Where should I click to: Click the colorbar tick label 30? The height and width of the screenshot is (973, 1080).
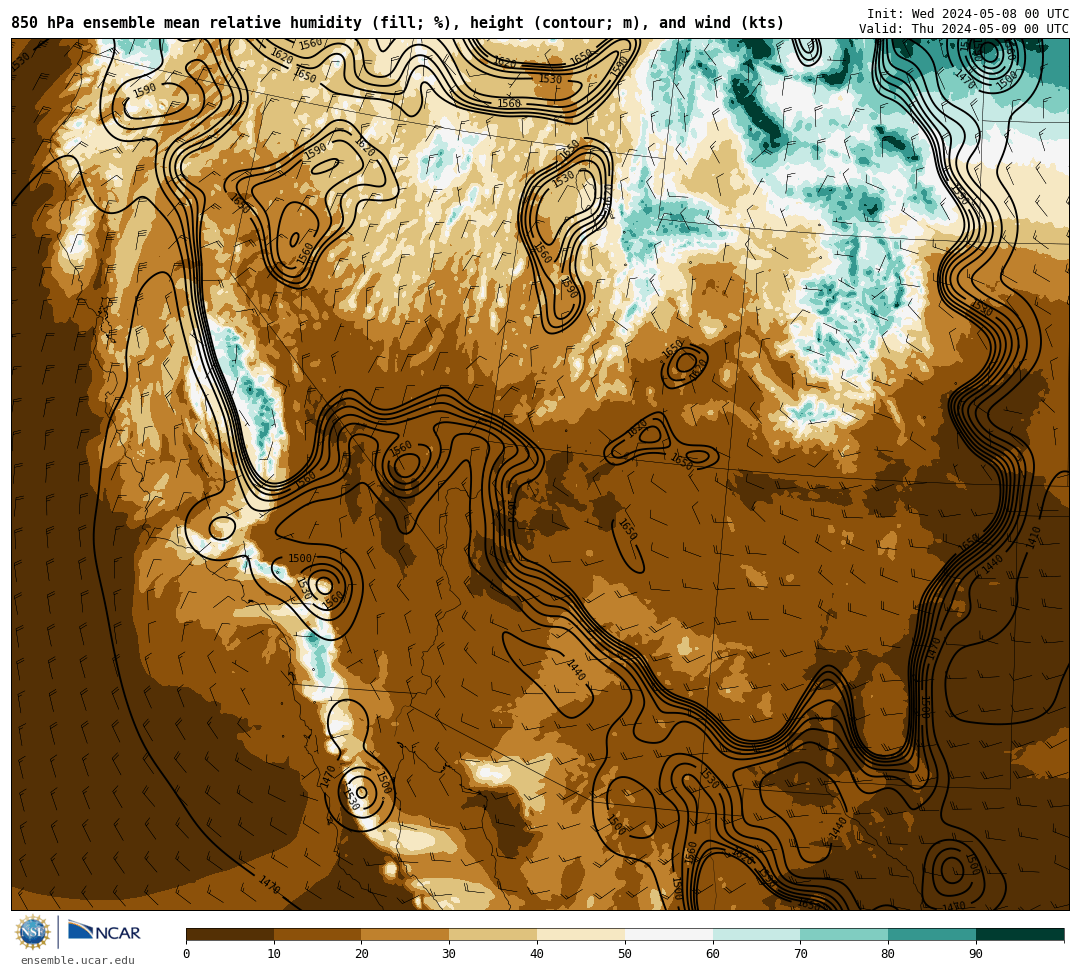(x=449, y=954)
